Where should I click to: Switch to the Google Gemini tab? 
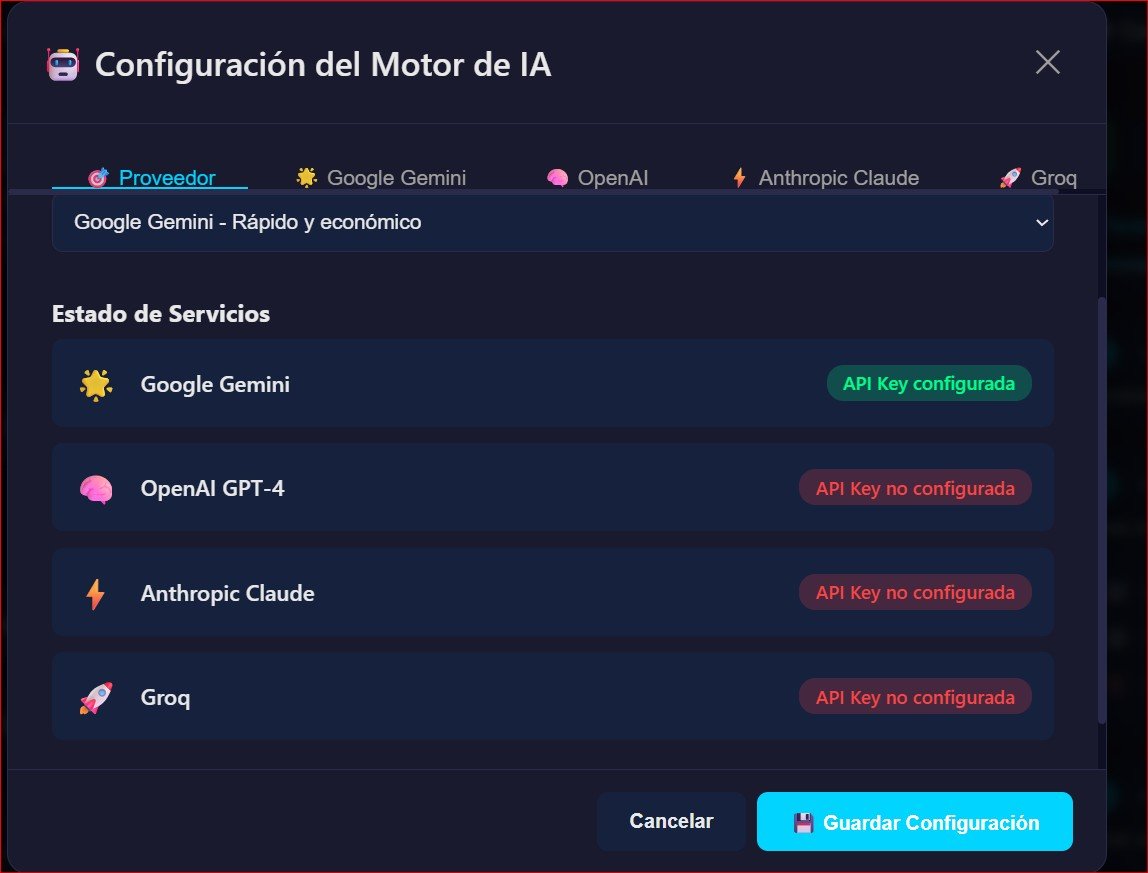pyautogui.click(x=381, y=177)
